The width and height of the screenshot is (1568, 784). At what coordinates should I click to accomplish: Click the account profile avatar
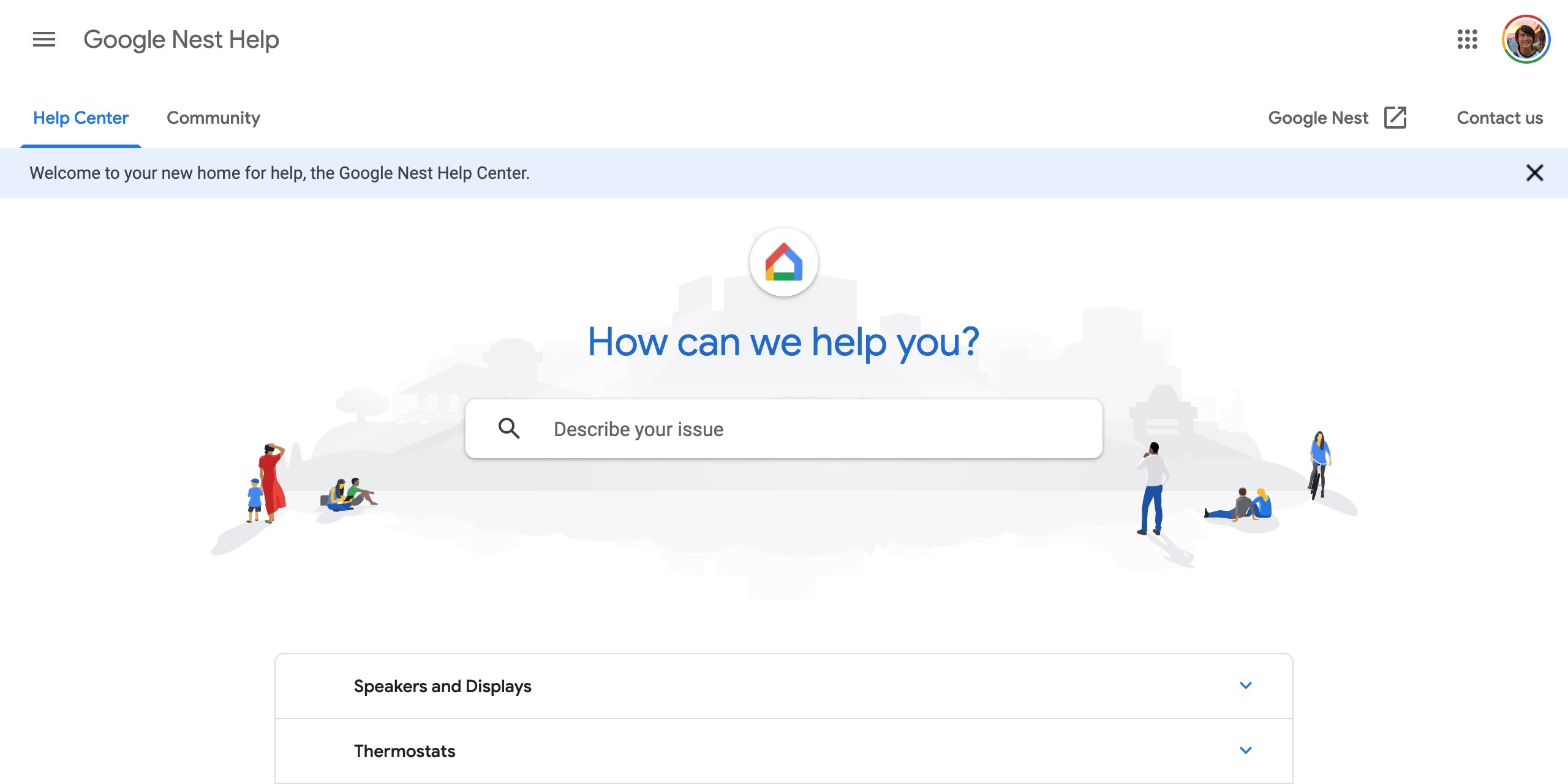[x=1525, y=40]
